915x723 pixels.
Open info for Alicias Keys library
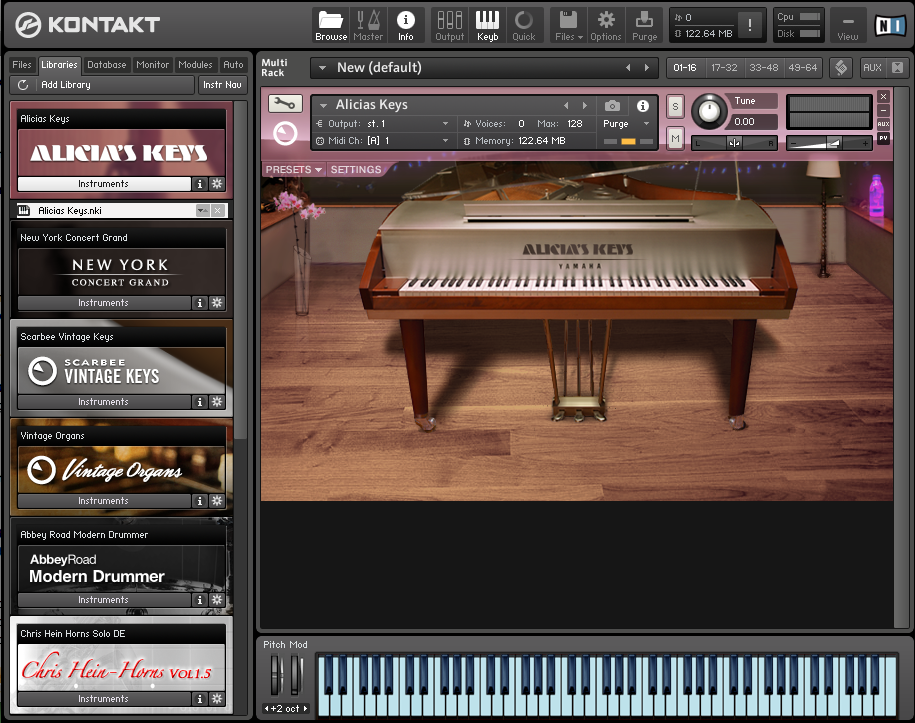click(x=200, y=184)
